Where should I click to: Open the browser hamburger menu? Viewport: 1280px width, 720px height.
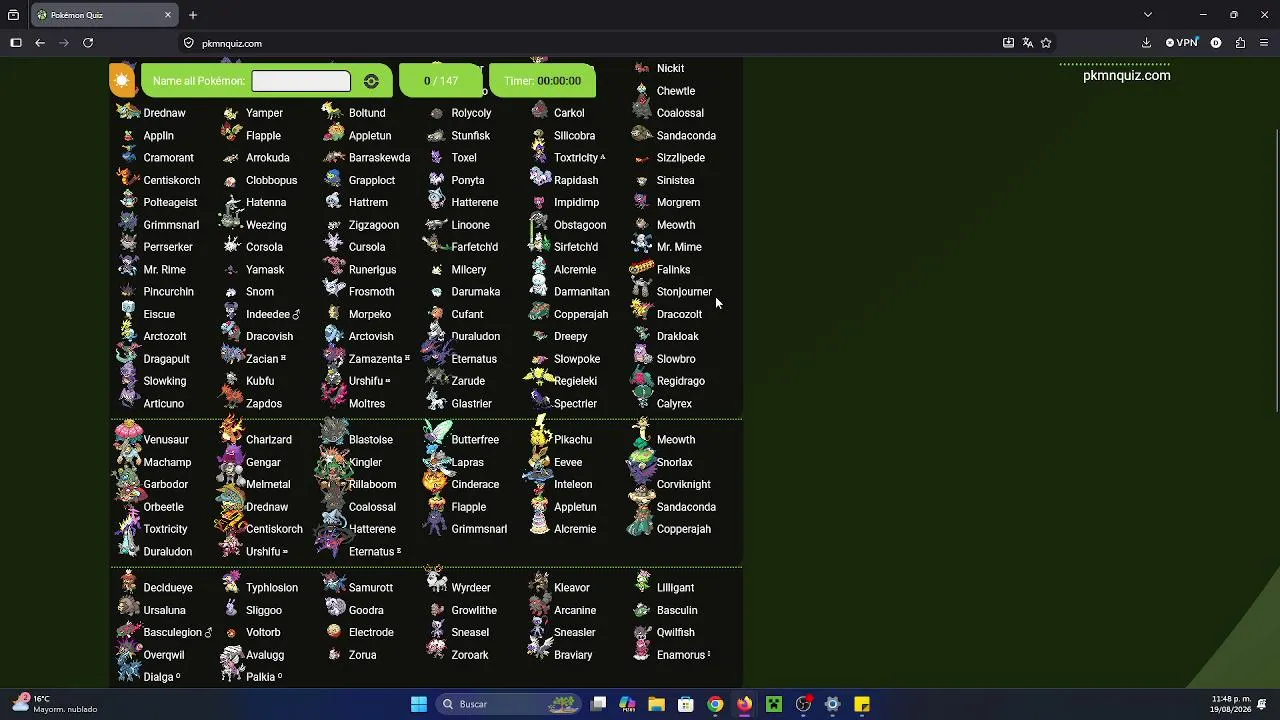(x=1264, y=43)
